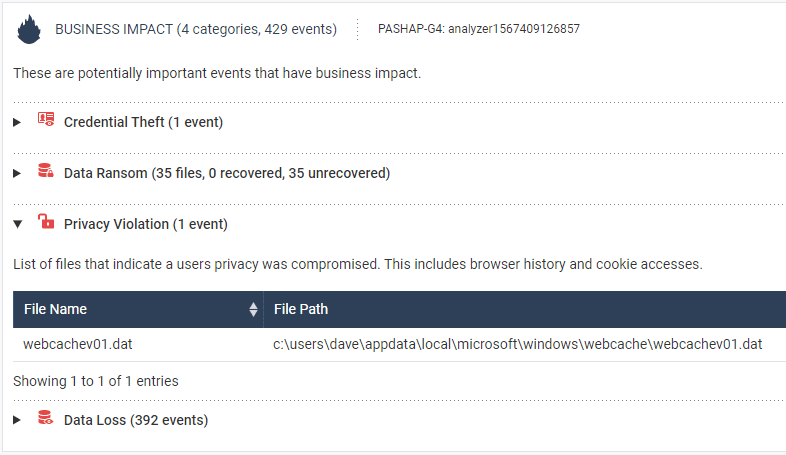Collapse the Privacy Violation section arrow
This screenshot has height=455, width=786.
click(18, 224)
